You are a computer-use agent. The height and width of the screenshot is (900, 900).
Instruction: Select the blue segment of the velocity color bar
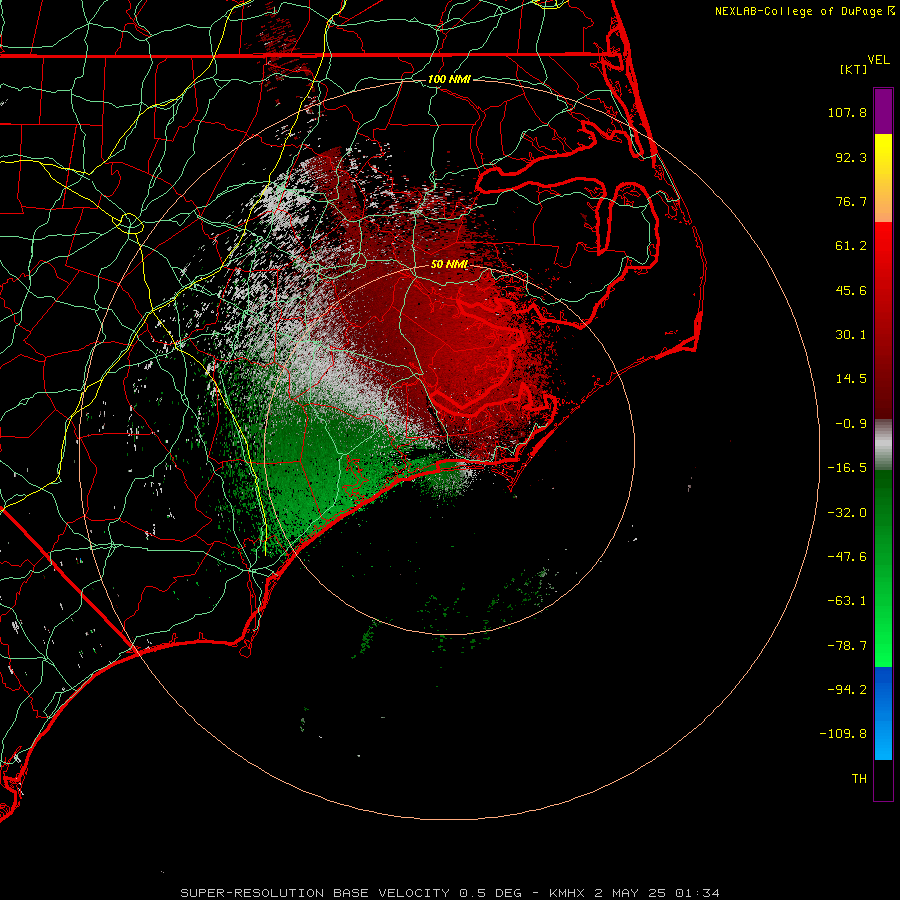[883, 713]
